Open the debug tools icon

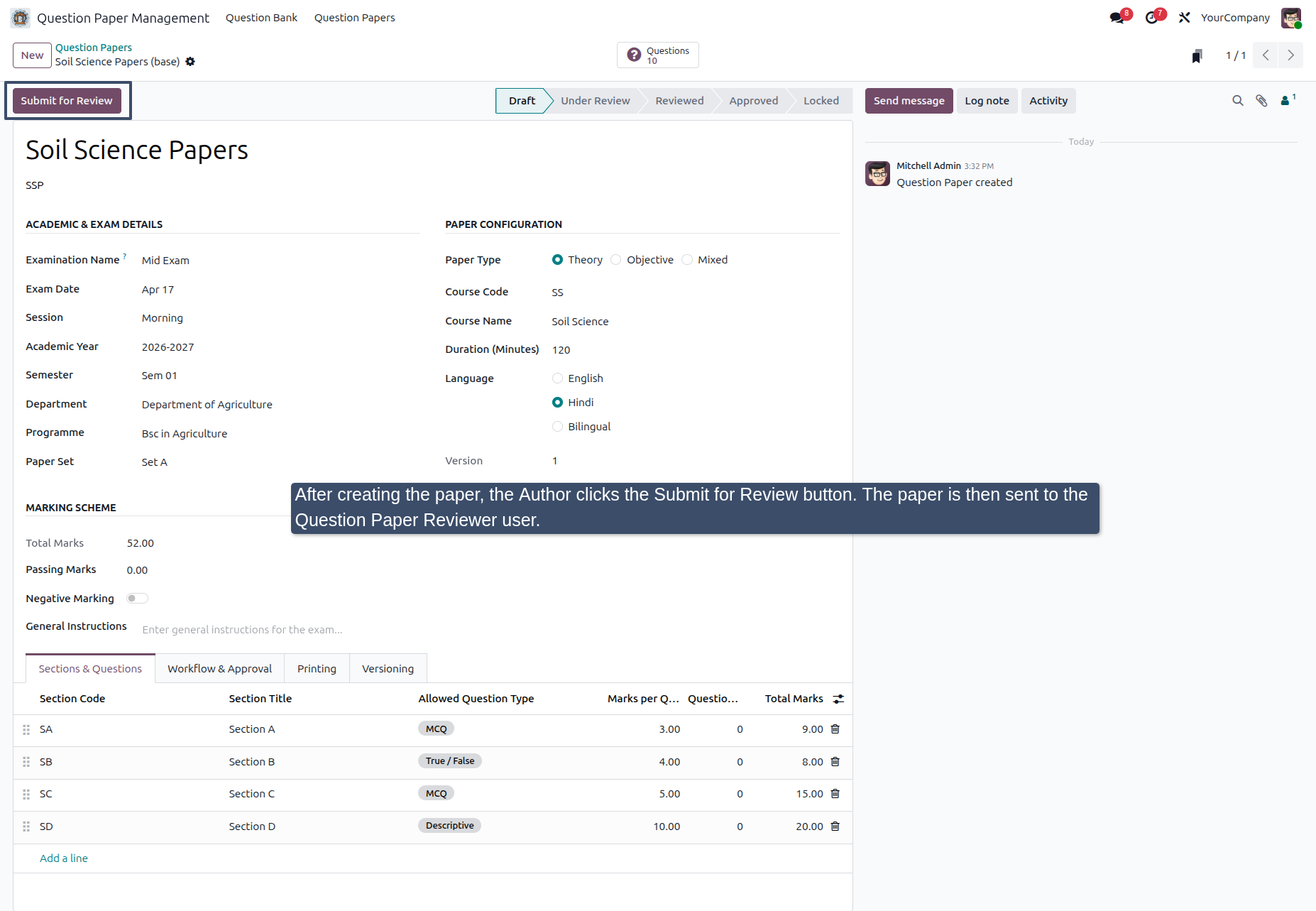click(x=1184, y=18)
